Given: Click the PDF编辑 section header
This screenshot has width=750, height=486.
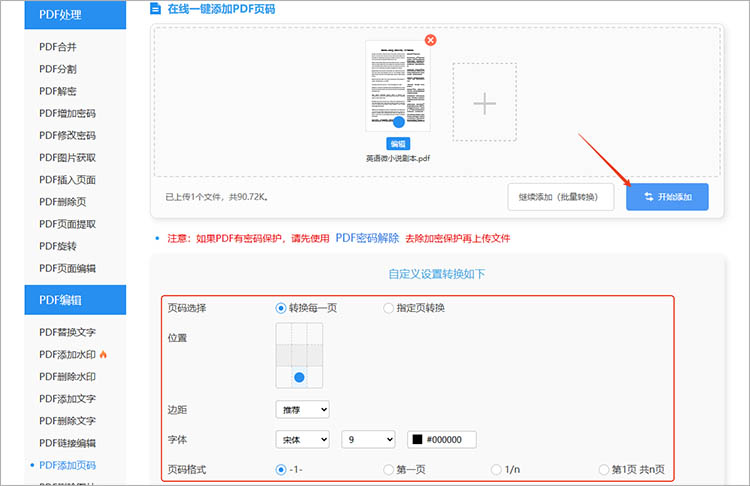Looking at the screenshot, I should pos(75,300).
